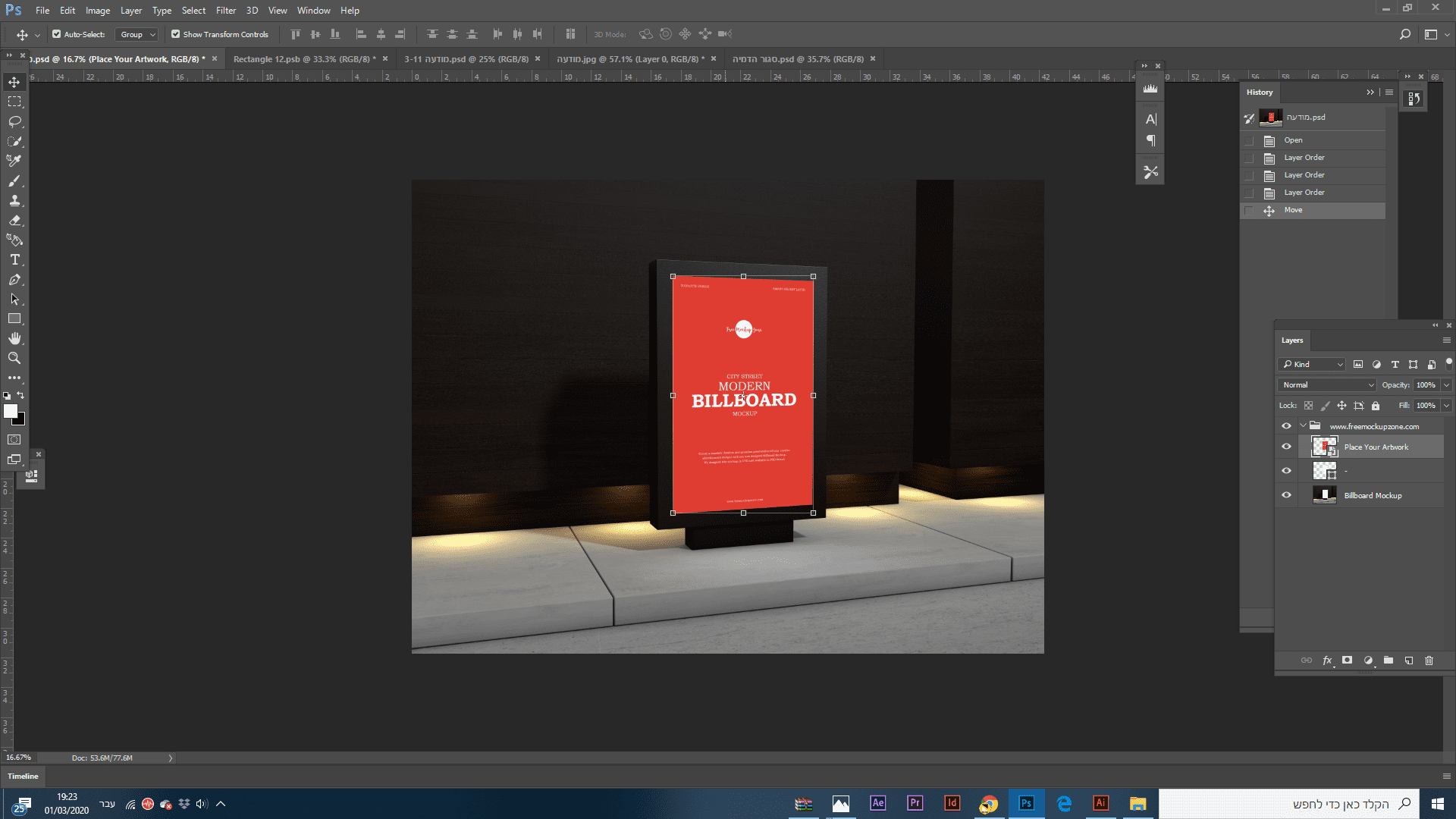Select the Zoom tool
The height and width of the screenshot is (819, 1456).
[14, 358]
